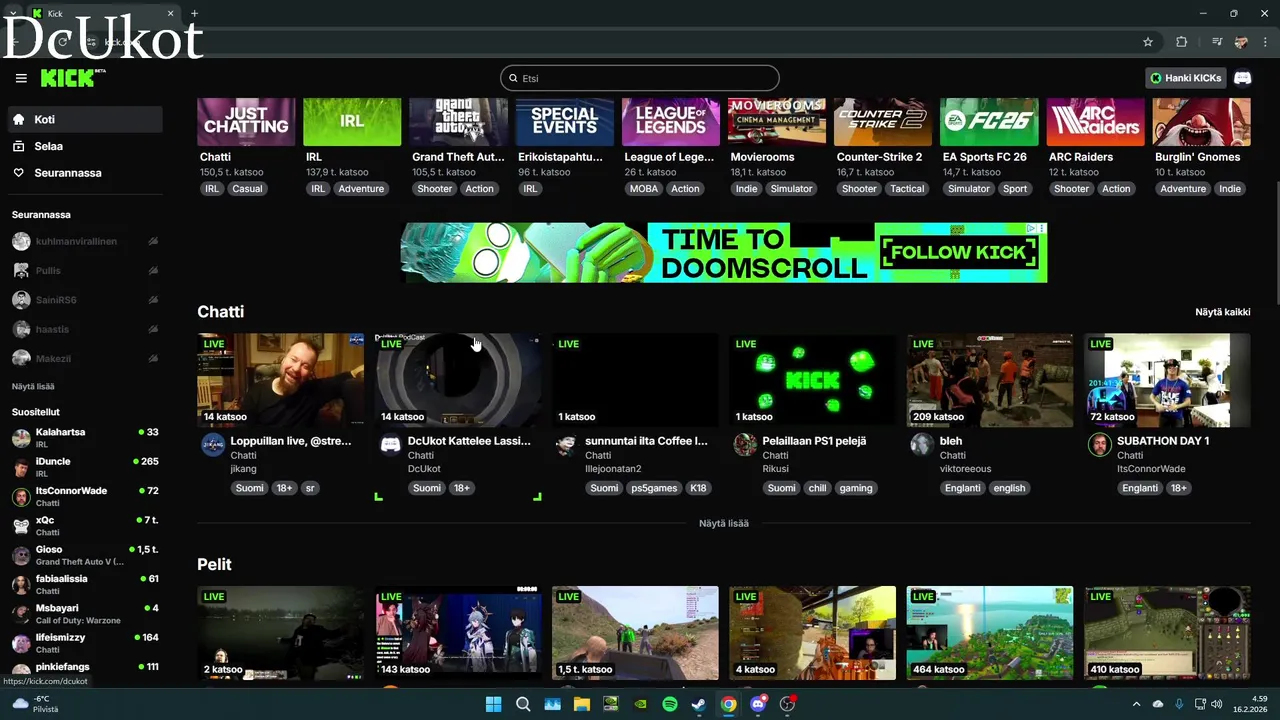Show hidden system tray icons

tap(1136, 704)
